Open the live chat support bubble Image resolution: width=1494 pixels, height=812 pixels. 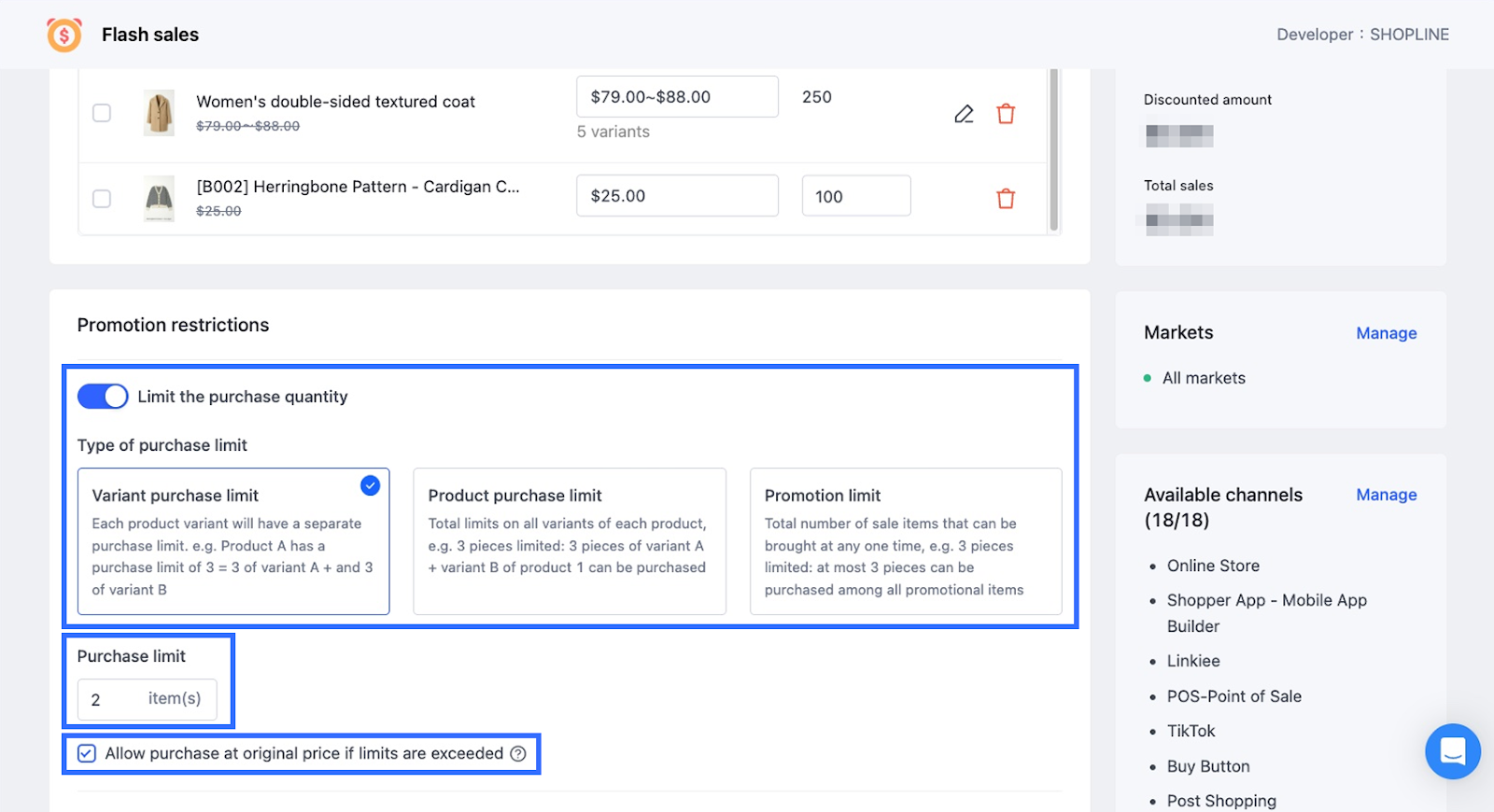click(x=1452, y=750)
